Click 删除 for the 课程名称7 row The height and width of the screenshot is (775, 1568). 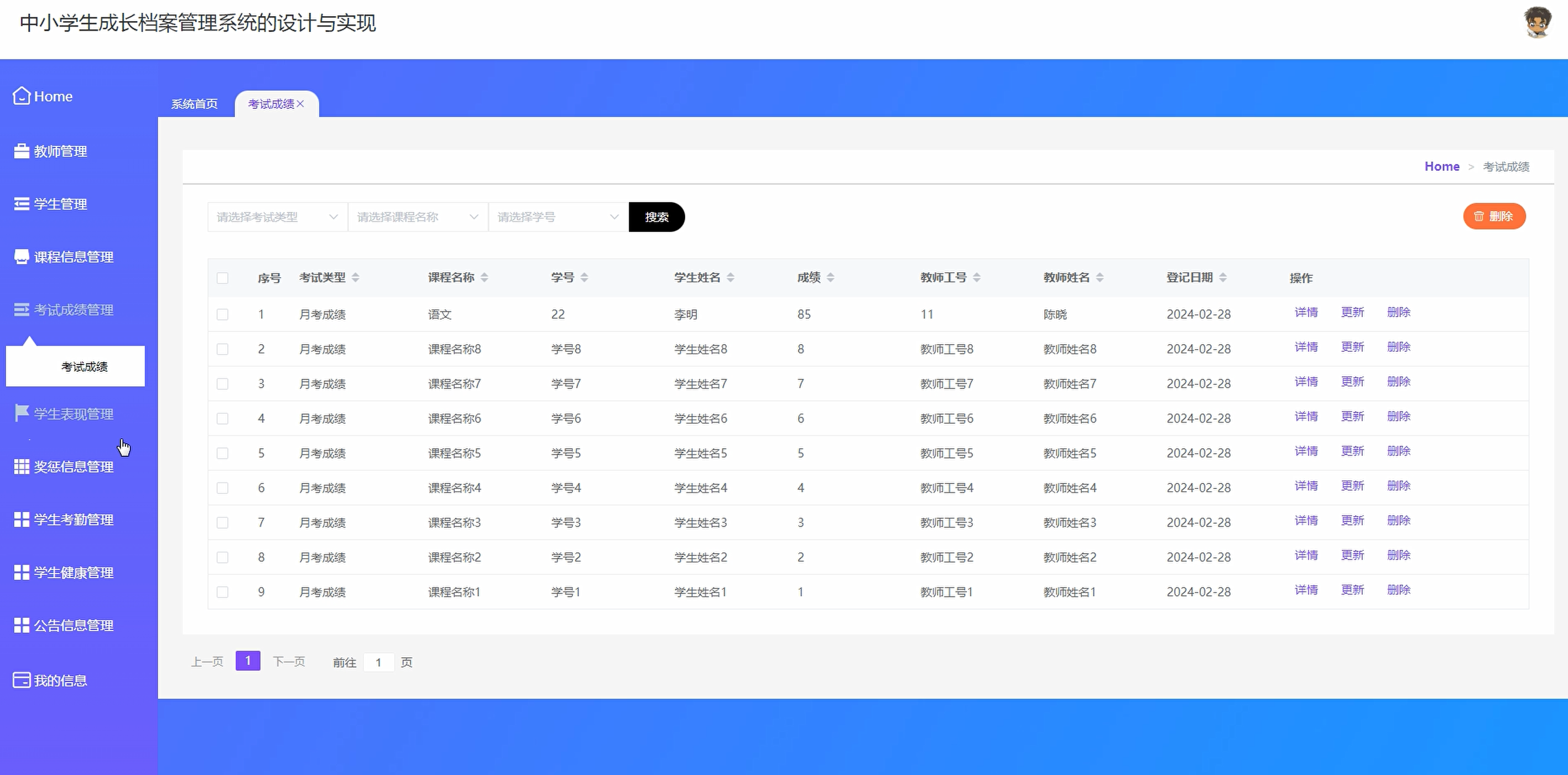[x=1399, y=382]
